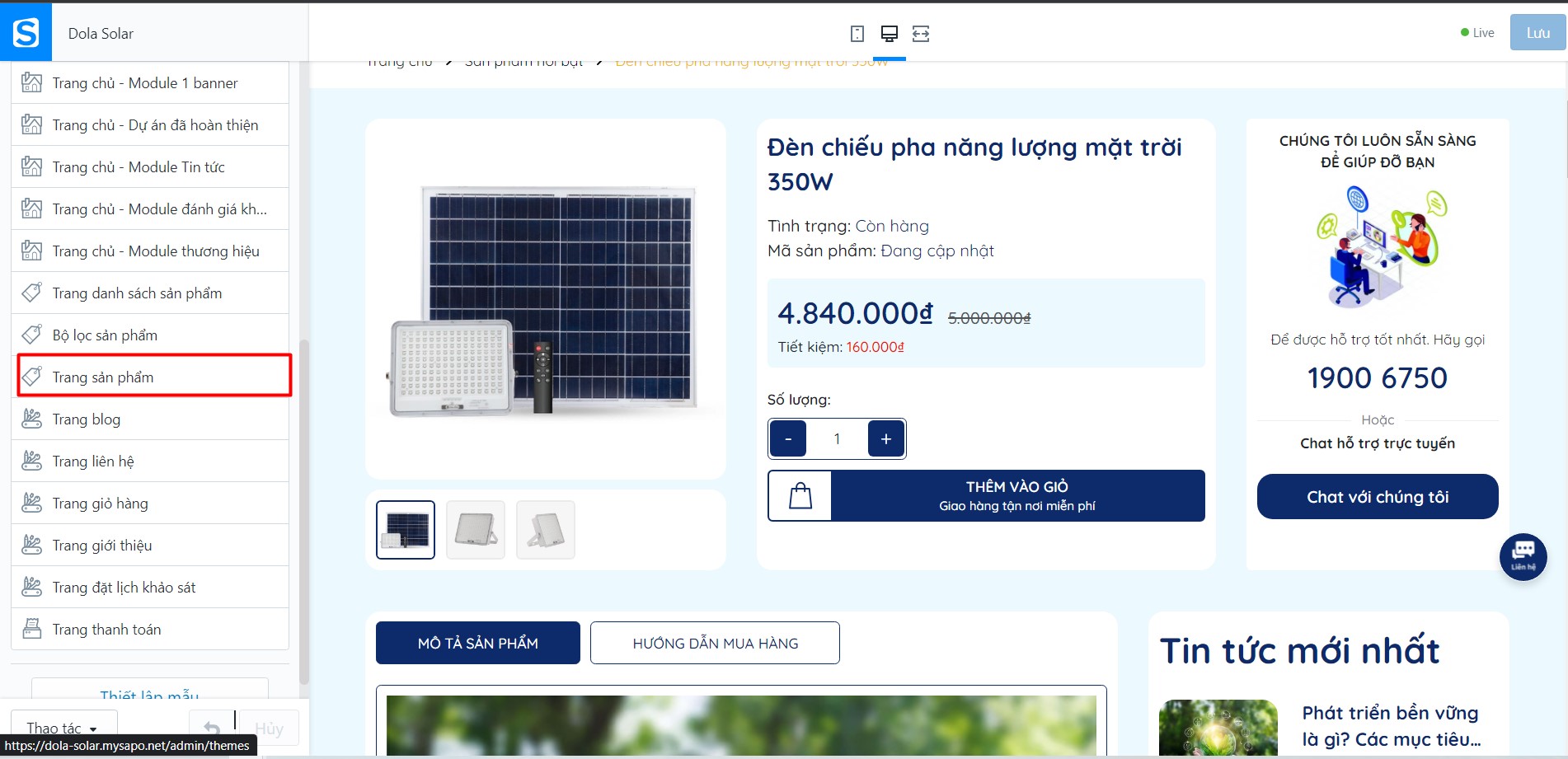Click the Live status indicator
Screen dimensions: 1568x759
point(1477,33)
